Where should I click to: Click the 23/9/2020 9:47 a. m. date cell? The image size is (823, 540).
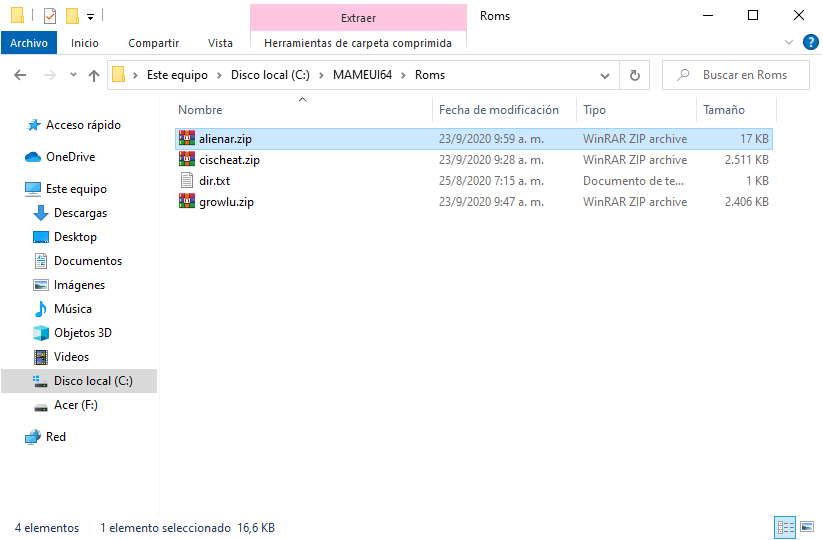click(x=491, y=202)
